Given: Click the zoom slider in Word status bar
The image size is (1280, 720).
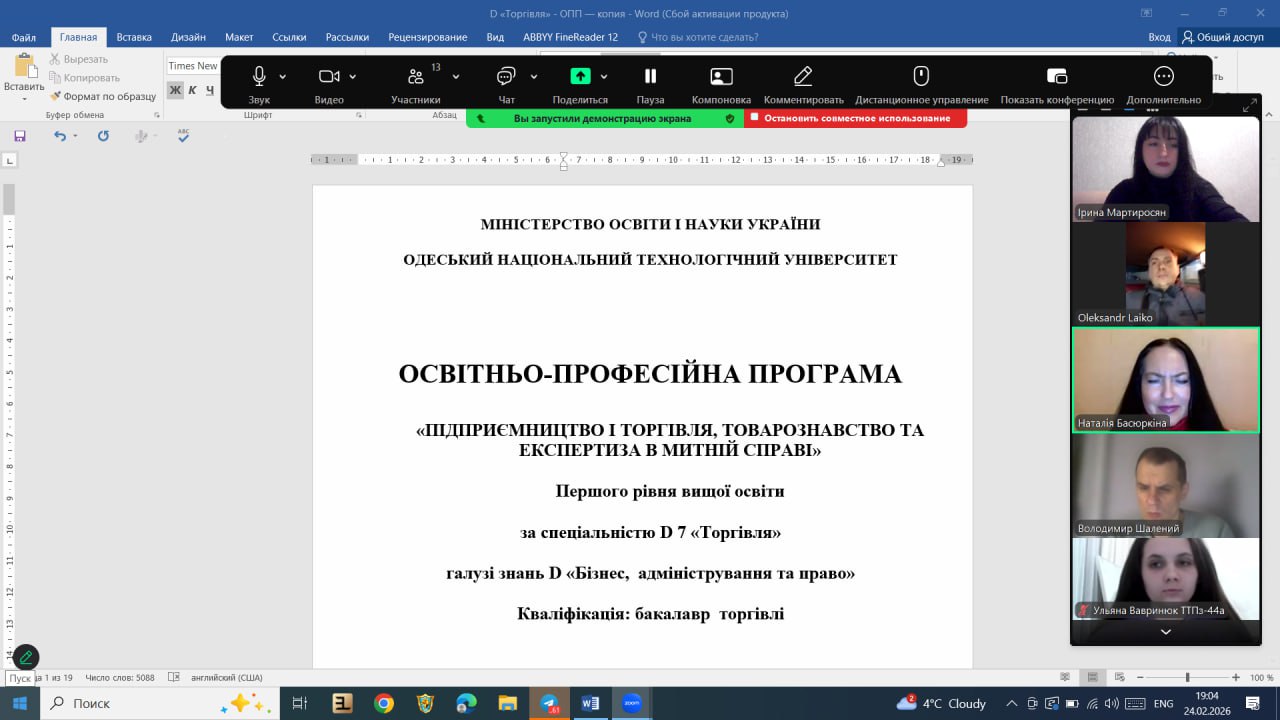Looking at the screenshot, I should tap(1187, 677).
